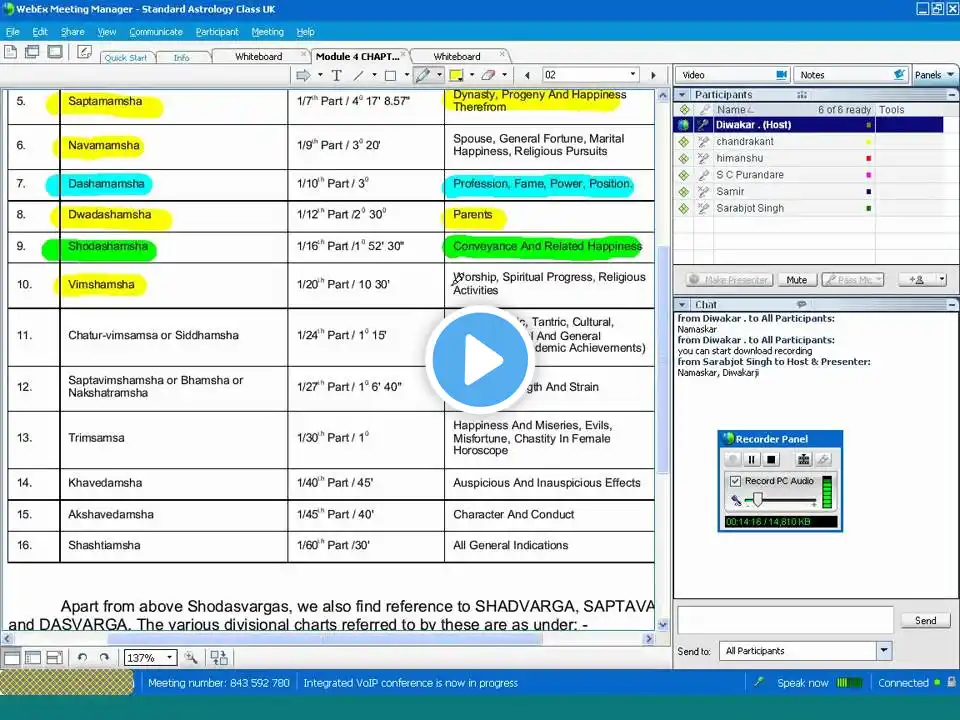
Task: Toggle Record PC Audio checkbox
Action: [735, 481]
